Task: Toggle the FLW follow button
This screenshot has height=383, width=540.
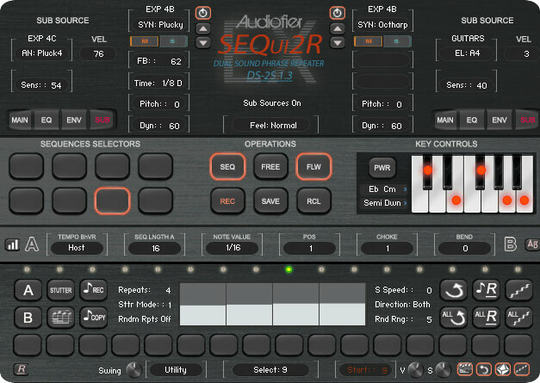Action: (313, 167)
